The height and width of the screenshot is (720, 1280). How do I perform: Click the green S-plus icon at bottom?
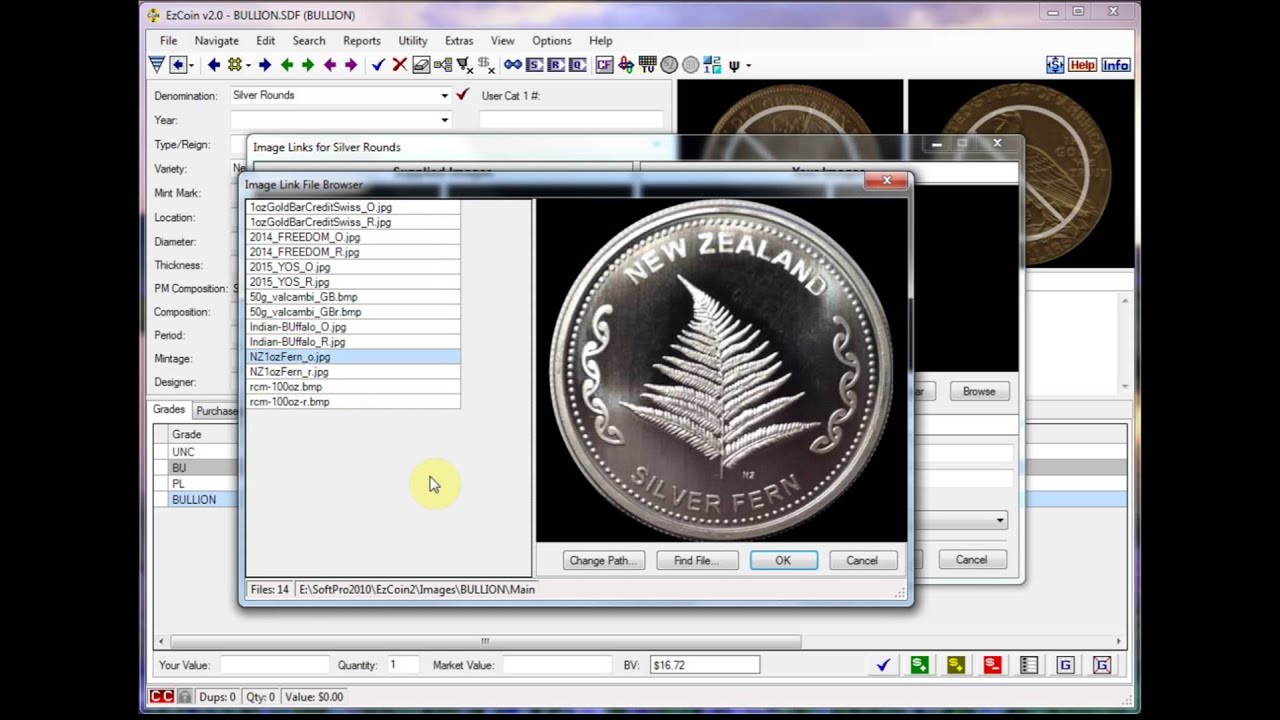coord(919,665)
